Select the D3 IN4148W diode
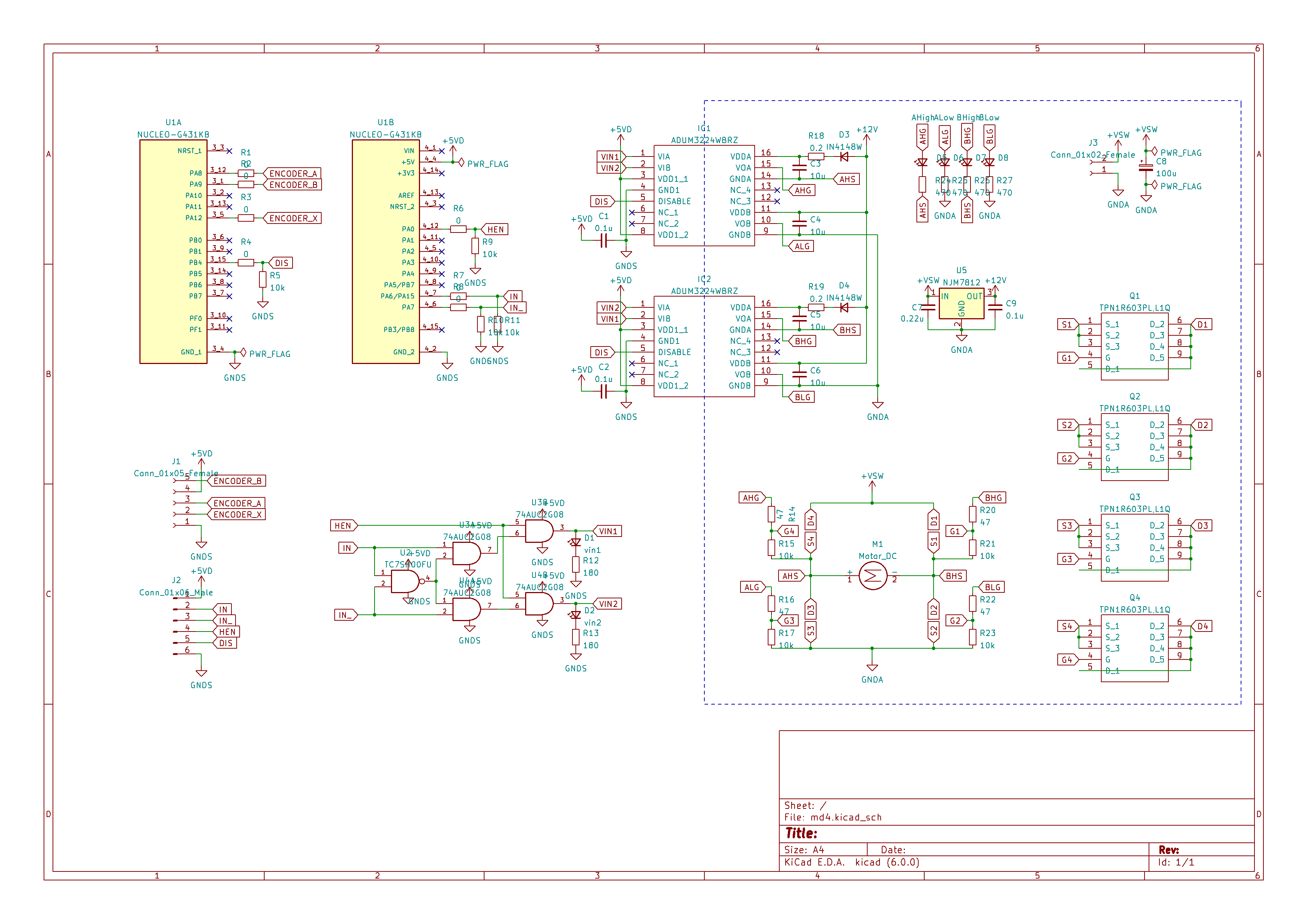 (x=844, y=156)
